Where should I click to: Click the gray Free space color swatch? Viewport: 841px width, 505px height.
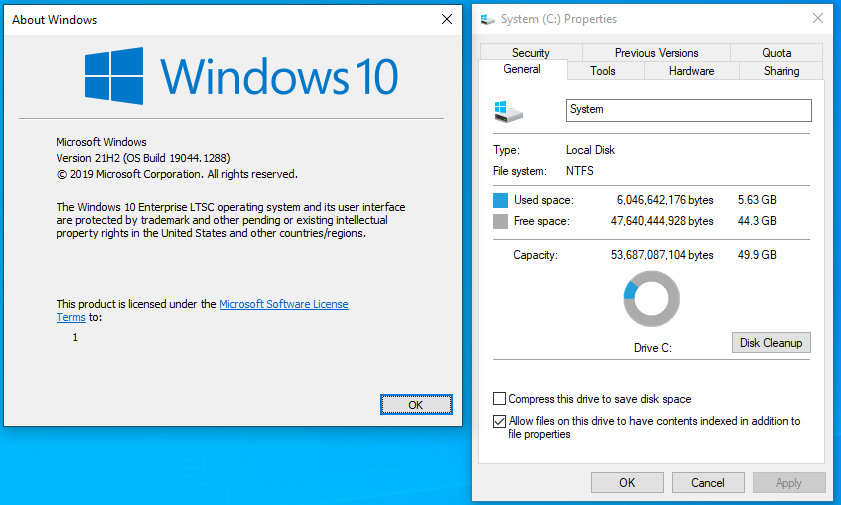pyautogui.click(x=500, y=221)
